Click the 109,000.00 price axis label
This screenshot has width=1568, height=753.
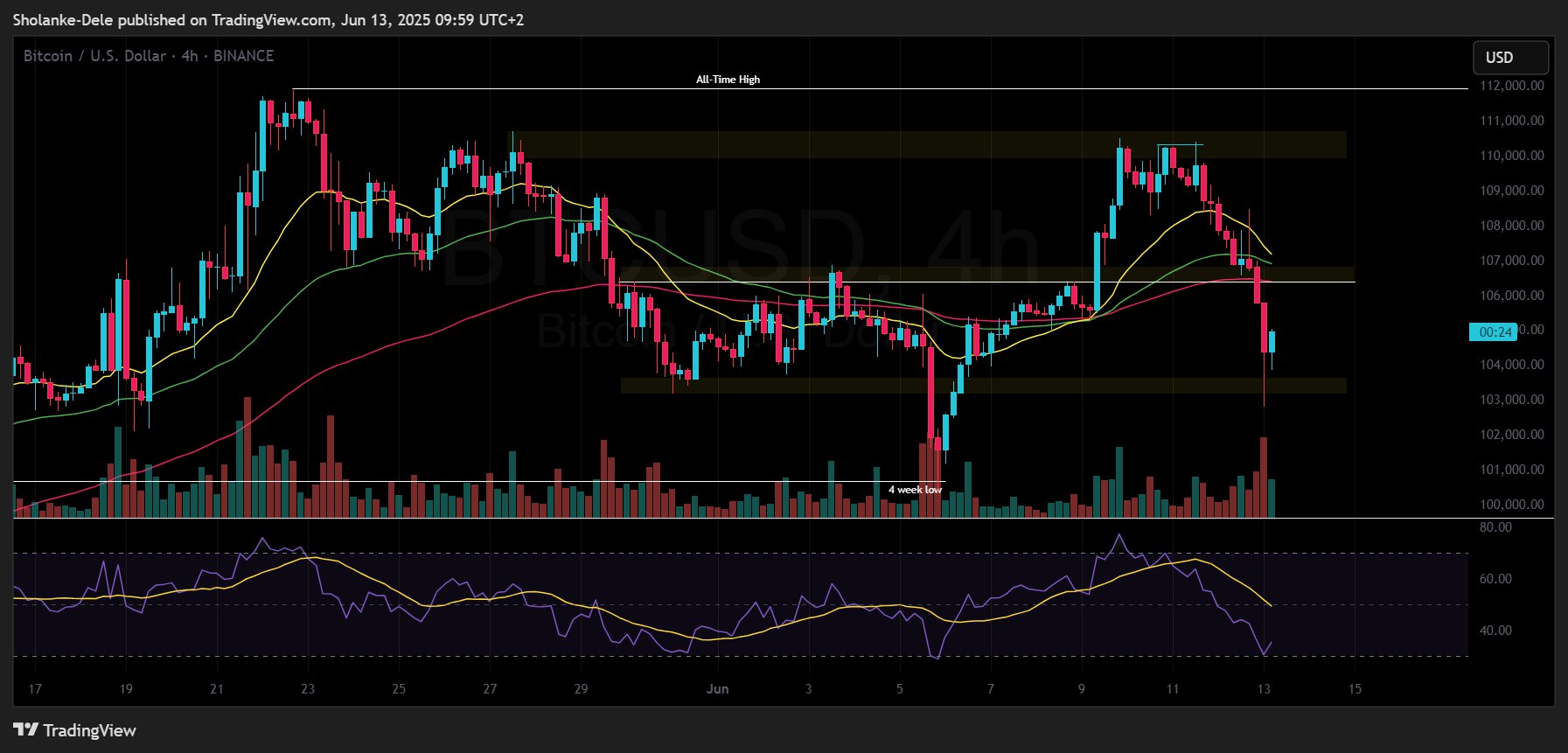click(x=1512, y=191)
